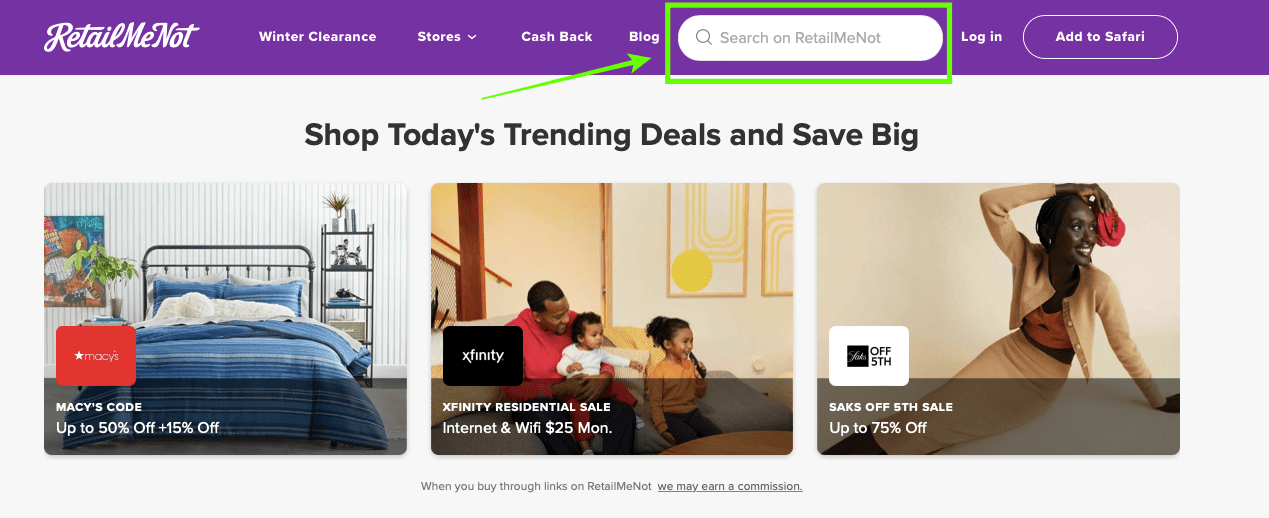
Task: Select the 'Up to 50% Off +15% Off' offer text
Action: 137,428
